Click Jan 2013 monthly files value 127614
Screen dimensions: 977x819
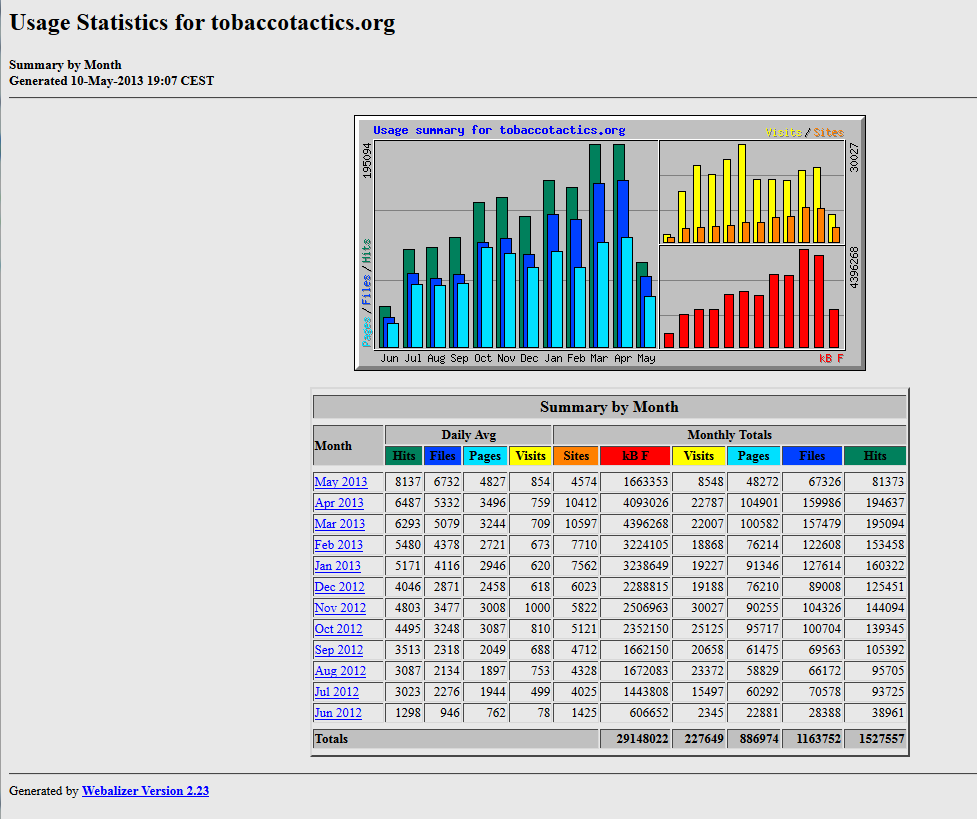tap(821, 566)
